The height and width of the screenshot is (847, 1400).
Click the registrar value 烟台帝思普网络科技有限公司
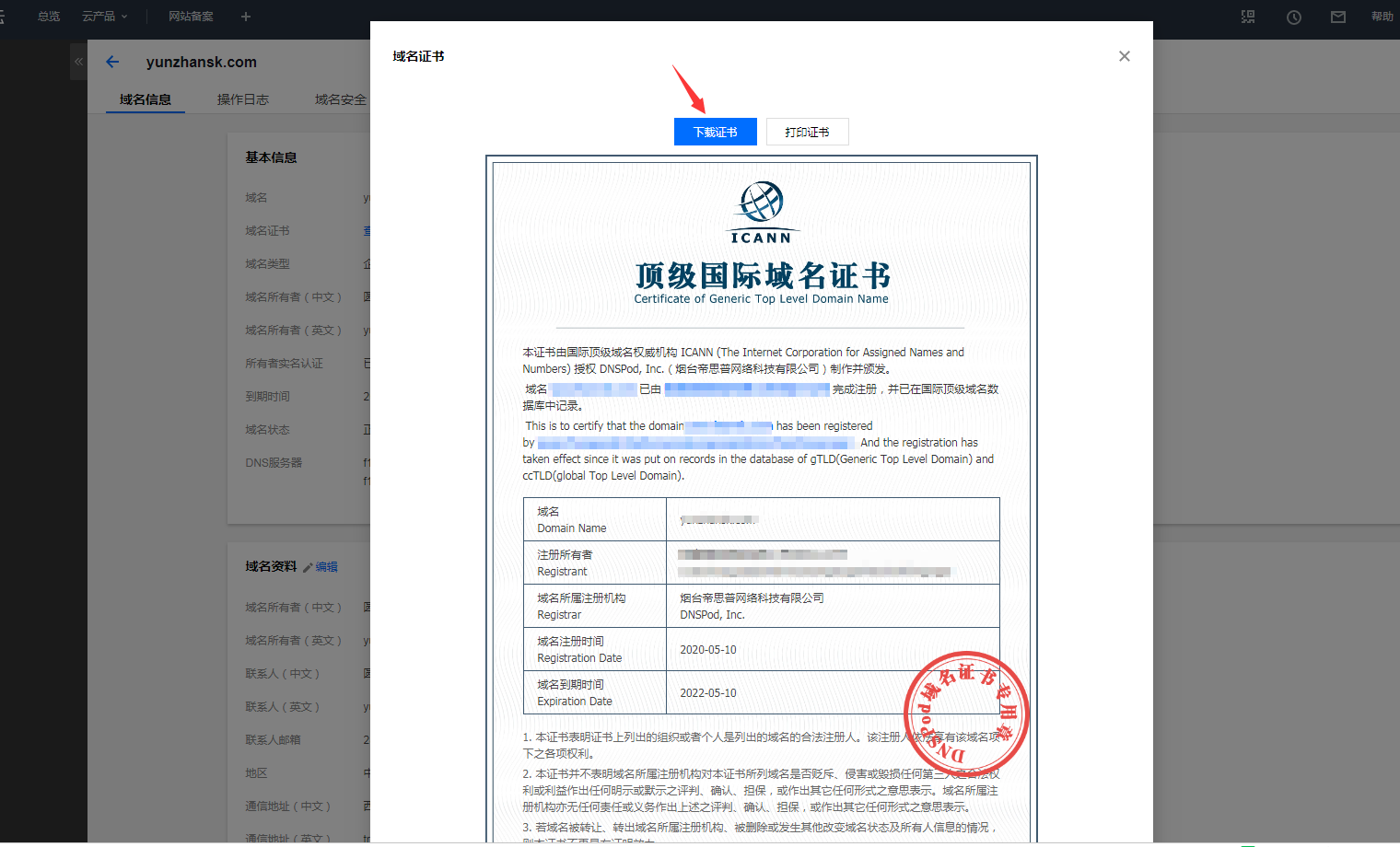(752, 598)
